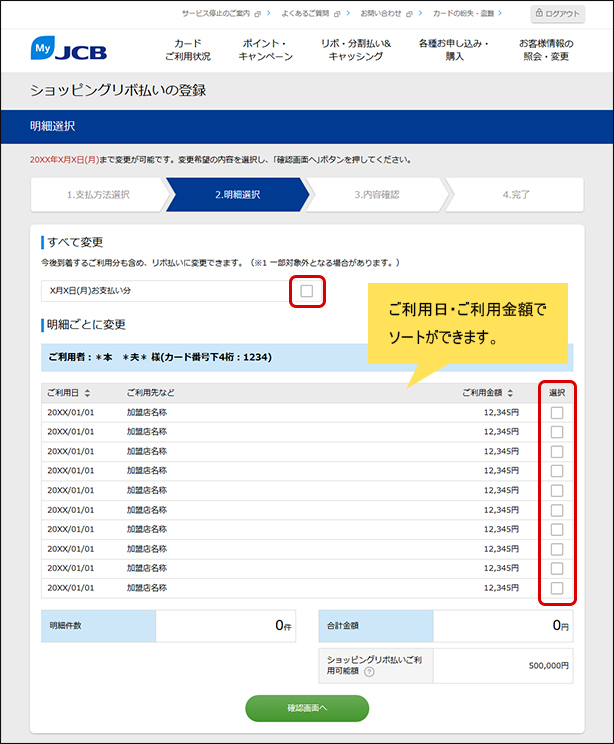Click the ログアウト button
614x744 pixels.
(x=558, y=14)
